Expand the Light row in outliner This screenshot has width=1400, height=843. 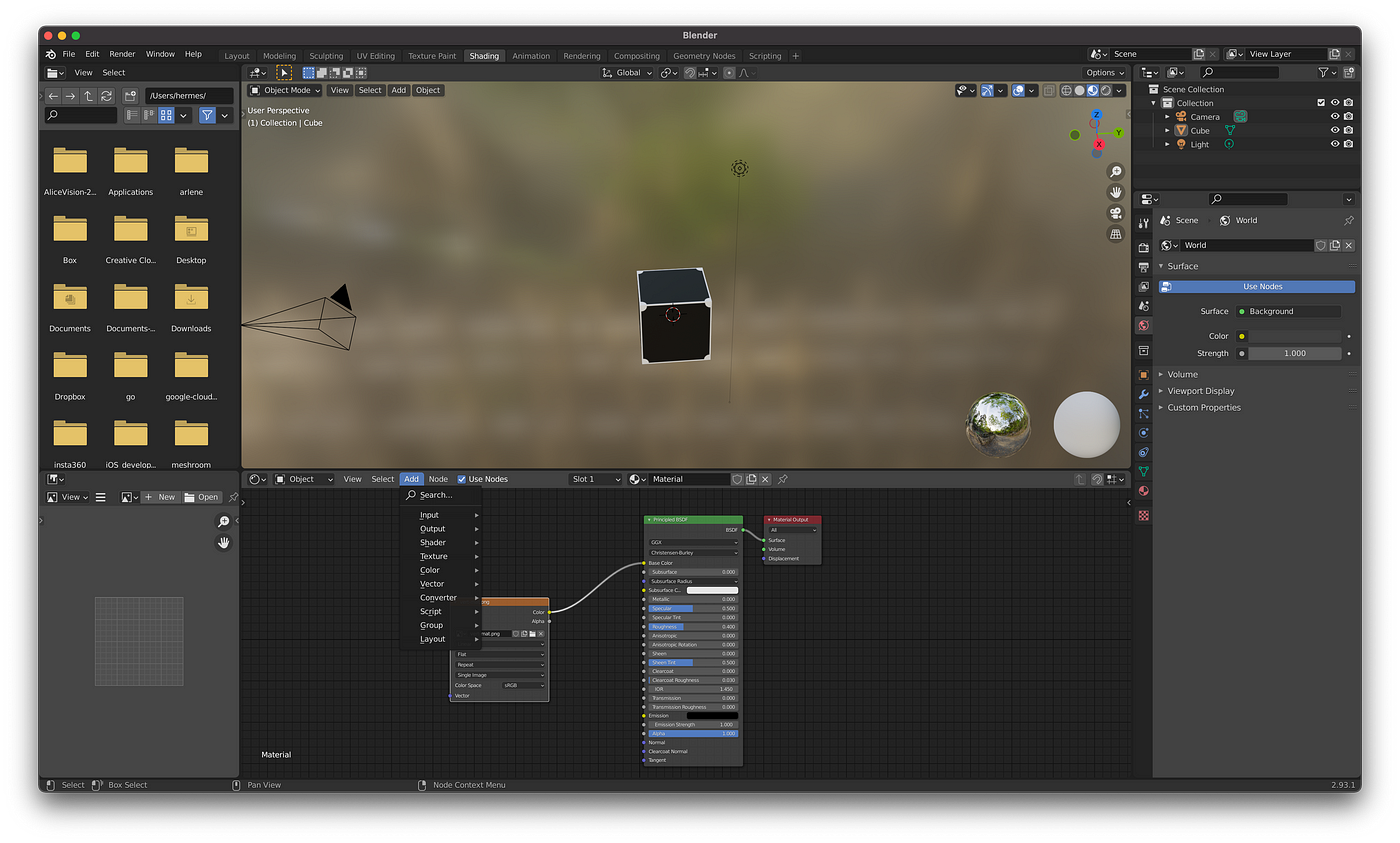(1167, 144)
